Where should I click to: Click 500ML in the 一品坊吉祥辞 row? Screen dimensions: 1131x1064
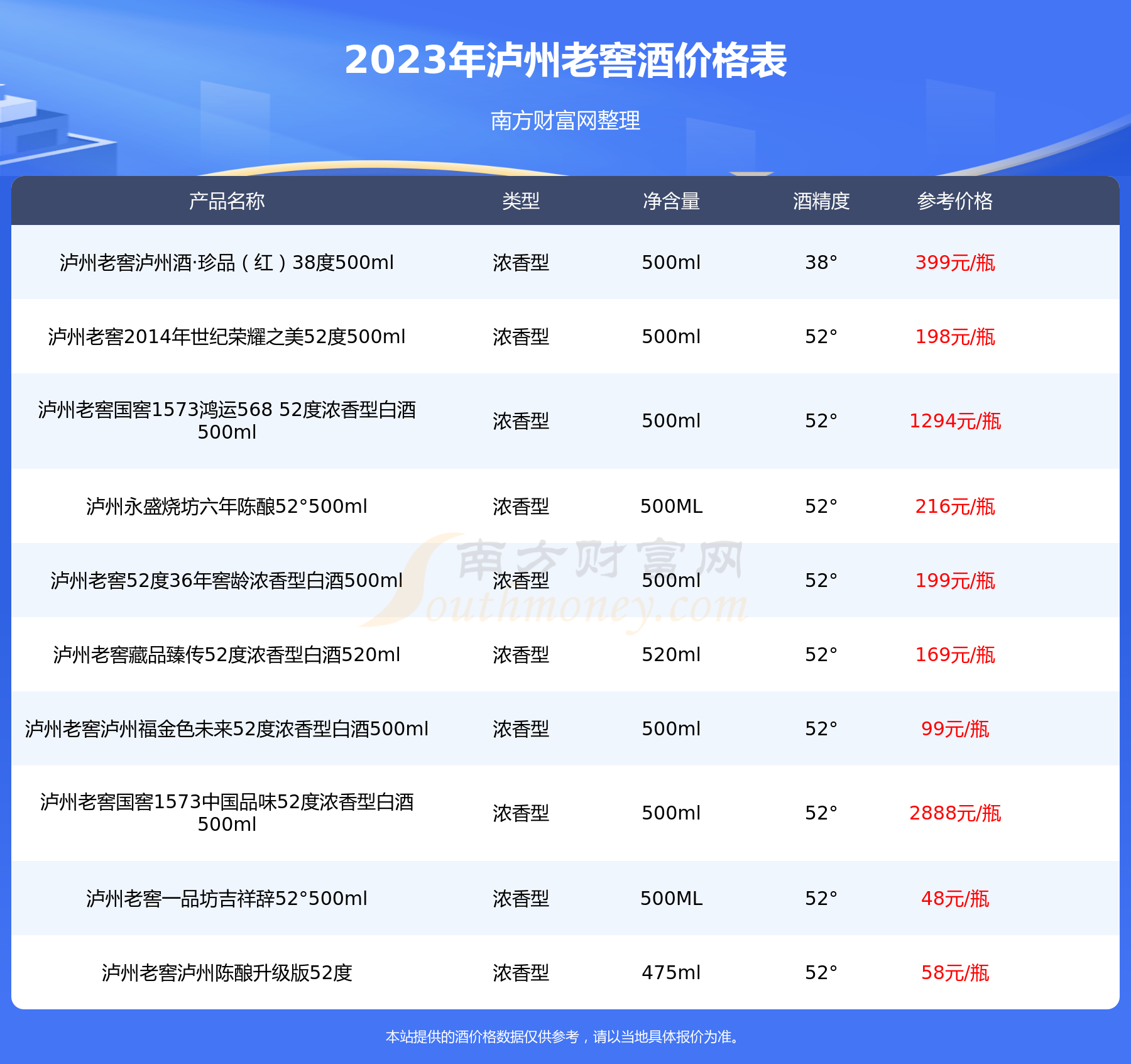[x=671, y=898]
